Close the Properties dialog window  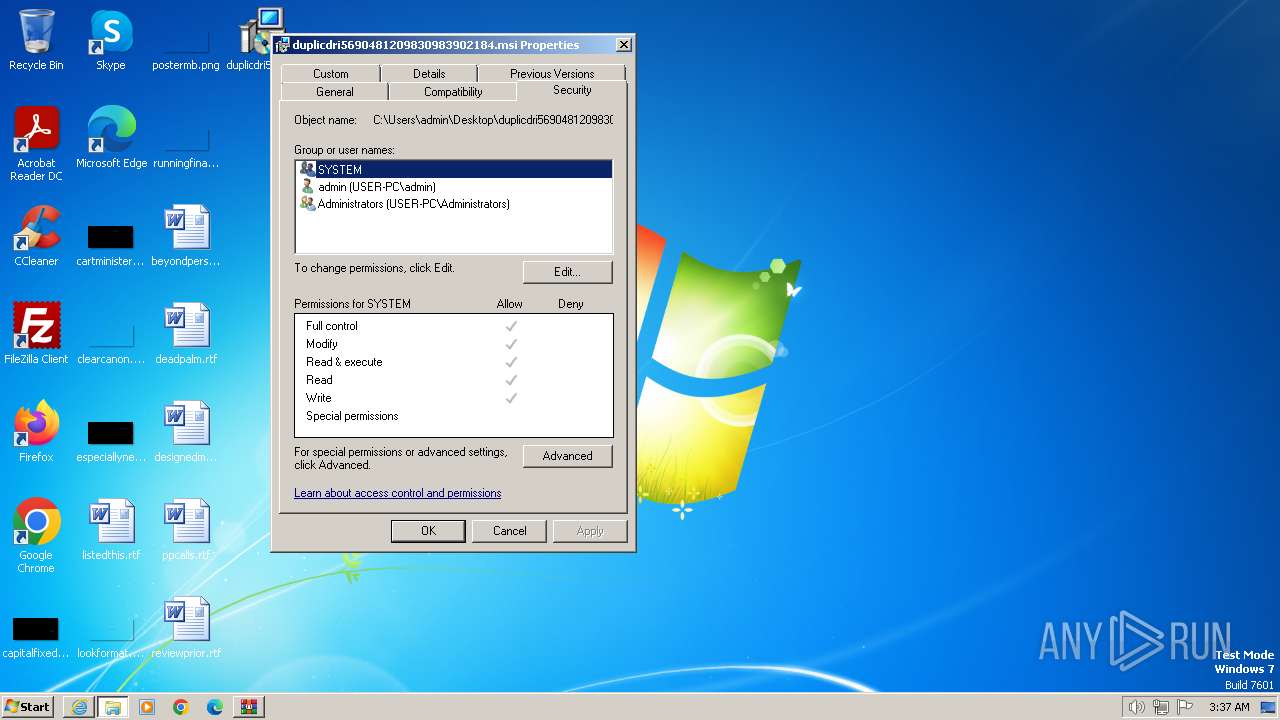pyautogui.click(x=624, y=45)
